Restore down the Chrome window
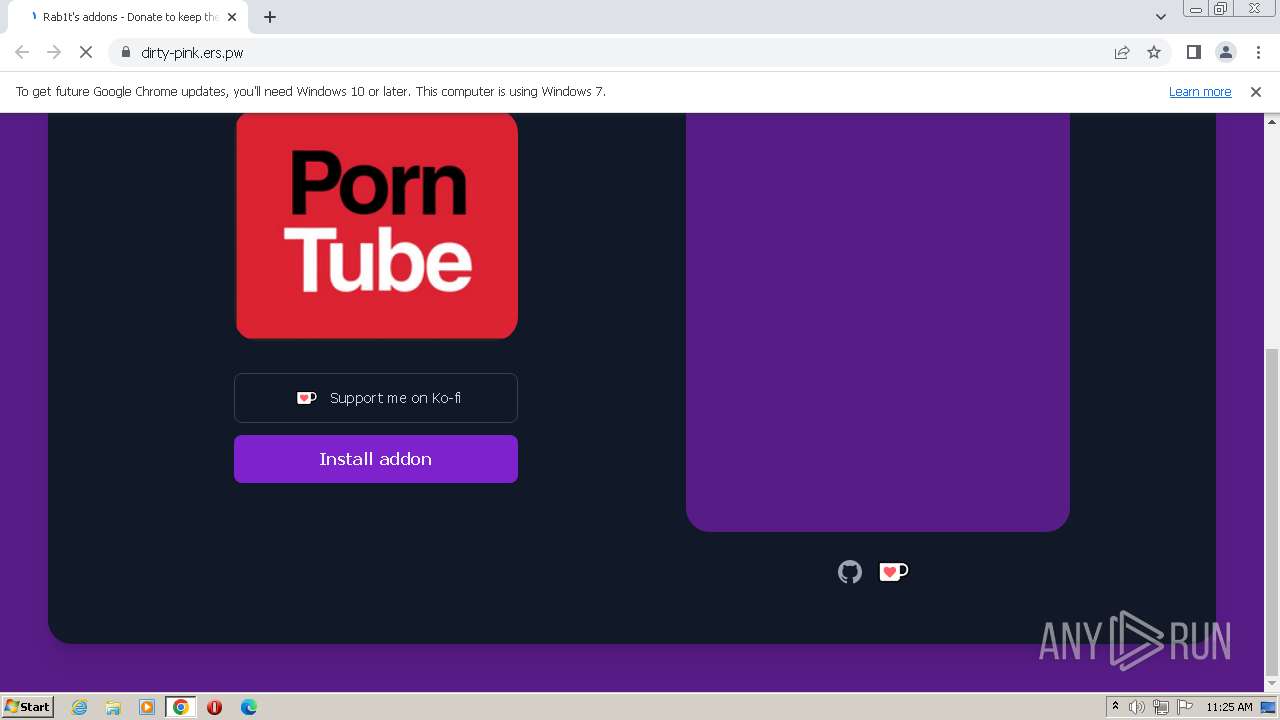The width and height of the screenshot is (1280, 720). click(x=1221, y=9)
